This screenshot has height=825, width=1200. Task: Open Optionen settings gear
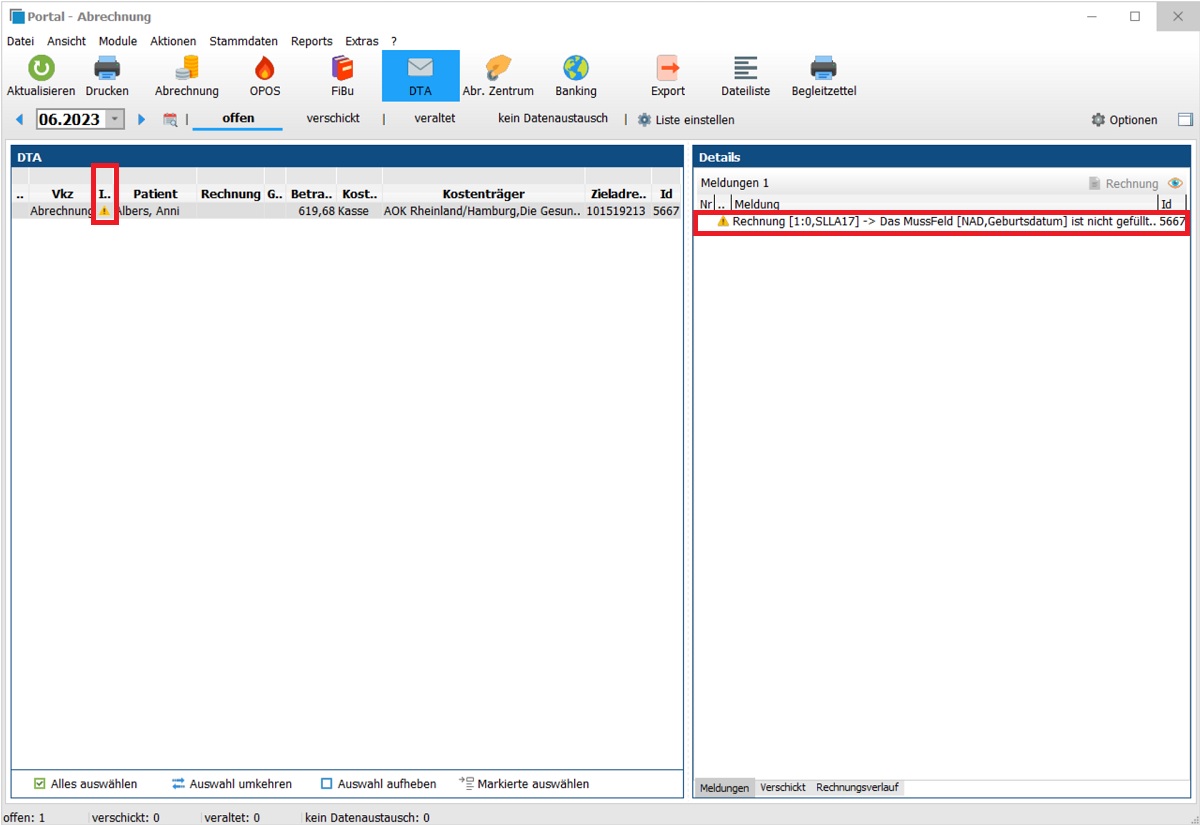1124,120
